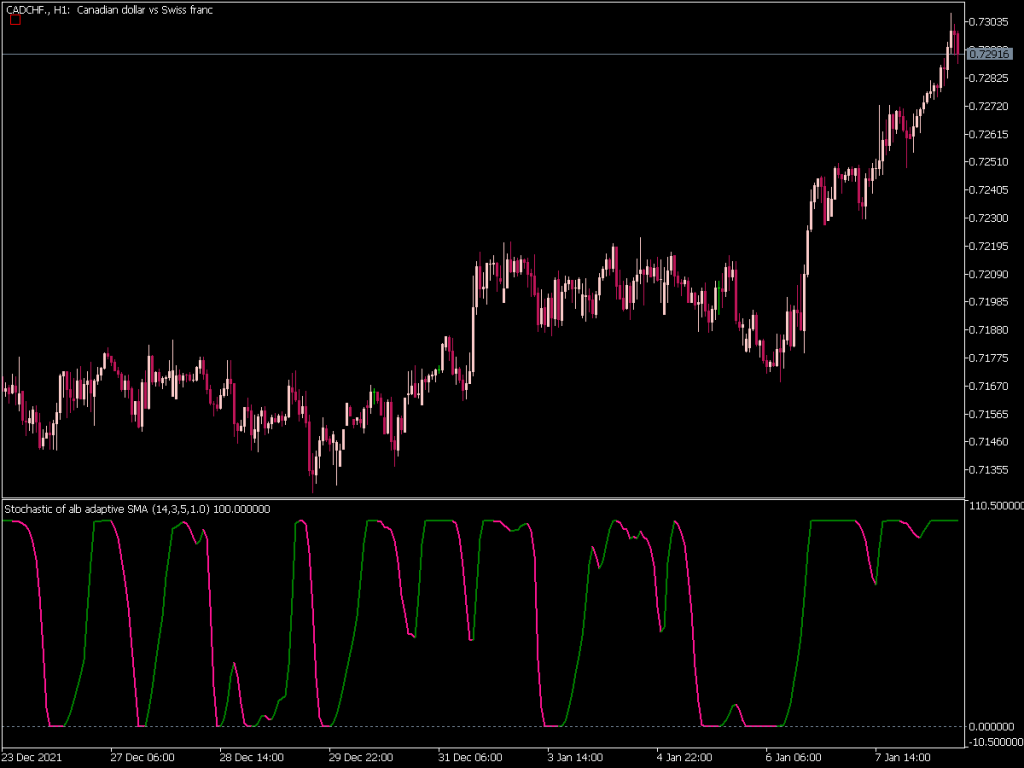
Task: Select the -10.500000 indicator minimum value
Action: tap(992, 740)
